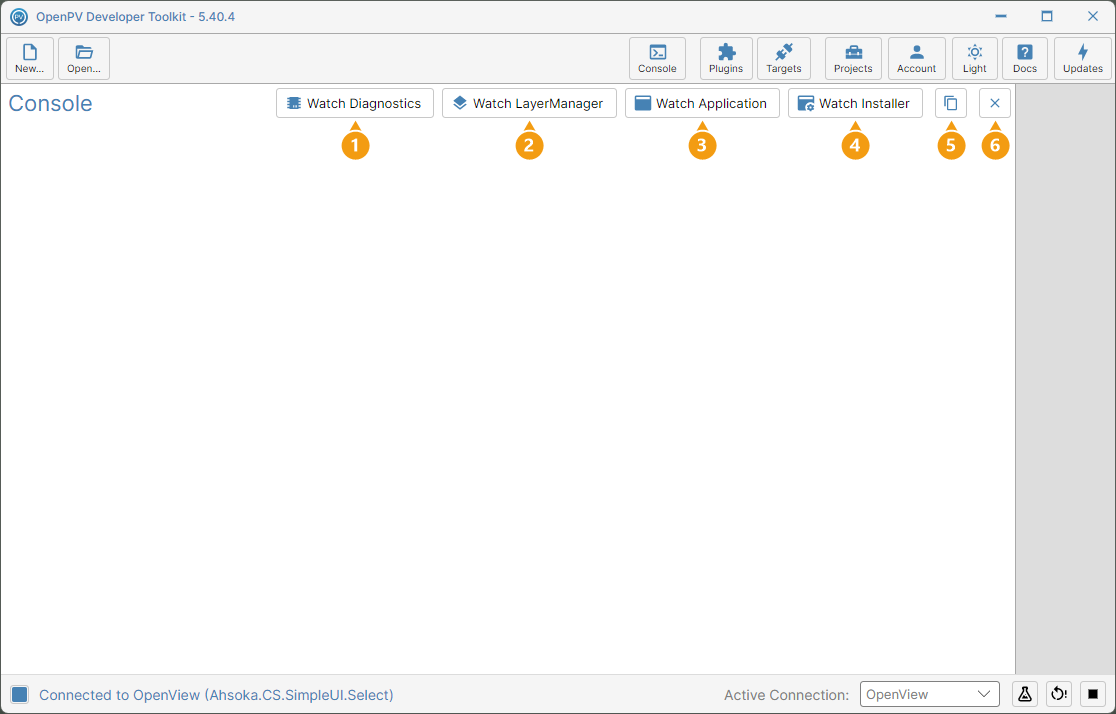This screenshot has height=714, width=1116.
Task: Click the Watch LayerManager button
Action: pyautogui.click(x=529, y=103)
